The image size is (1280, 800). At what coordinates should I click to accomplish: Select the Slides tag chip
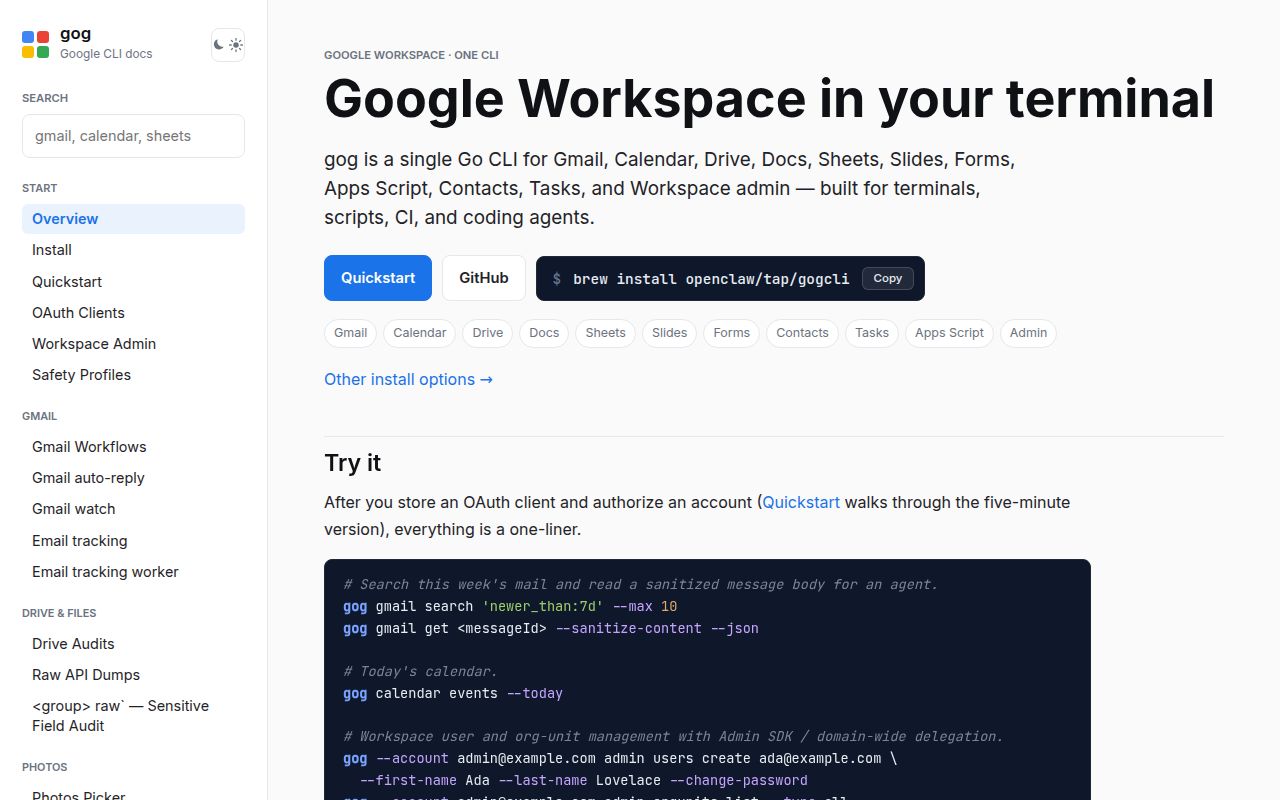point(670,333)
